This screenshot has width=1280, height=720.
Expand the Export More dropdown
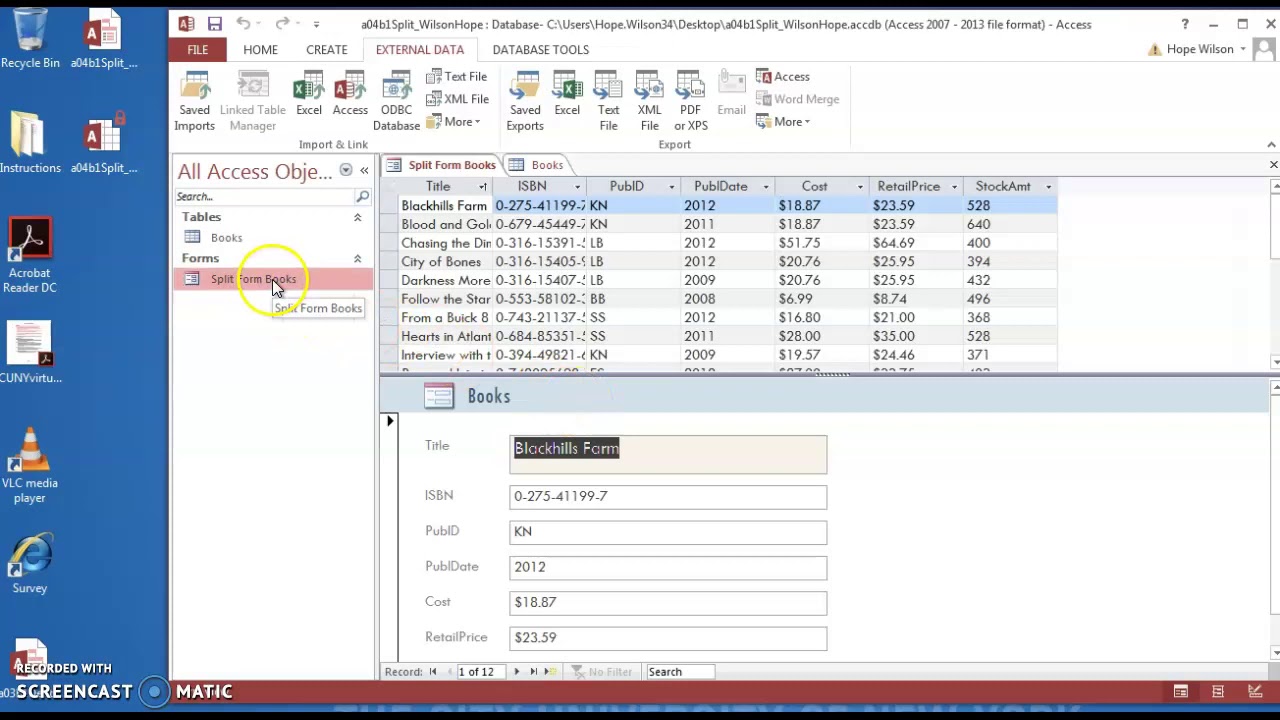pos(783,122)
